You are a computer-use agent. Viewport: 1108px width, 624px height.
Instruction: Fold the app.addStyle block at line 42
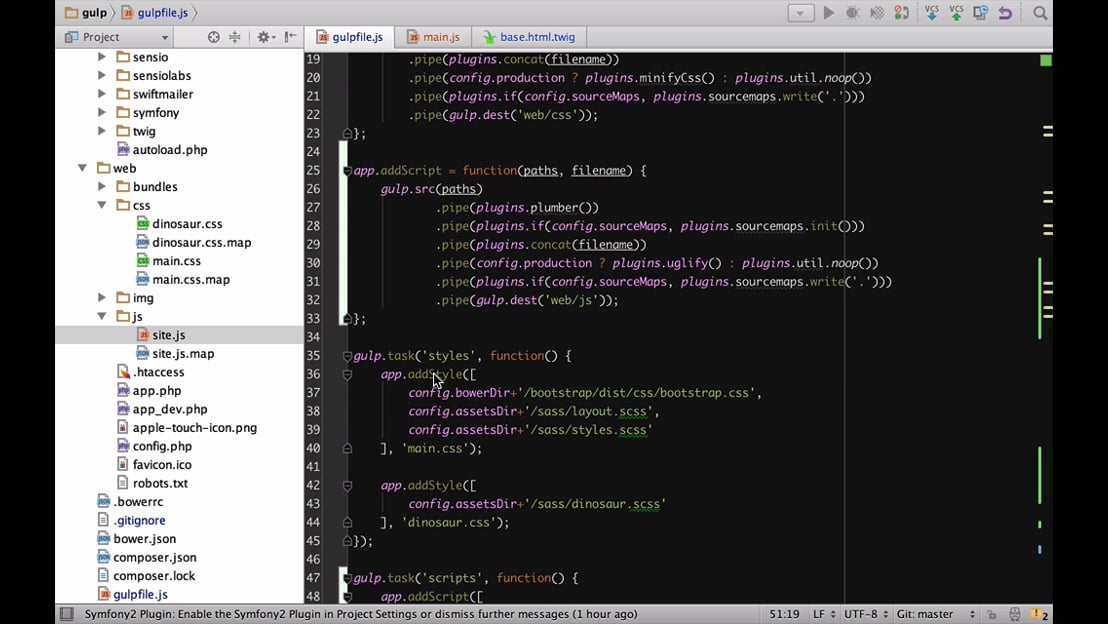coord(347,485)
